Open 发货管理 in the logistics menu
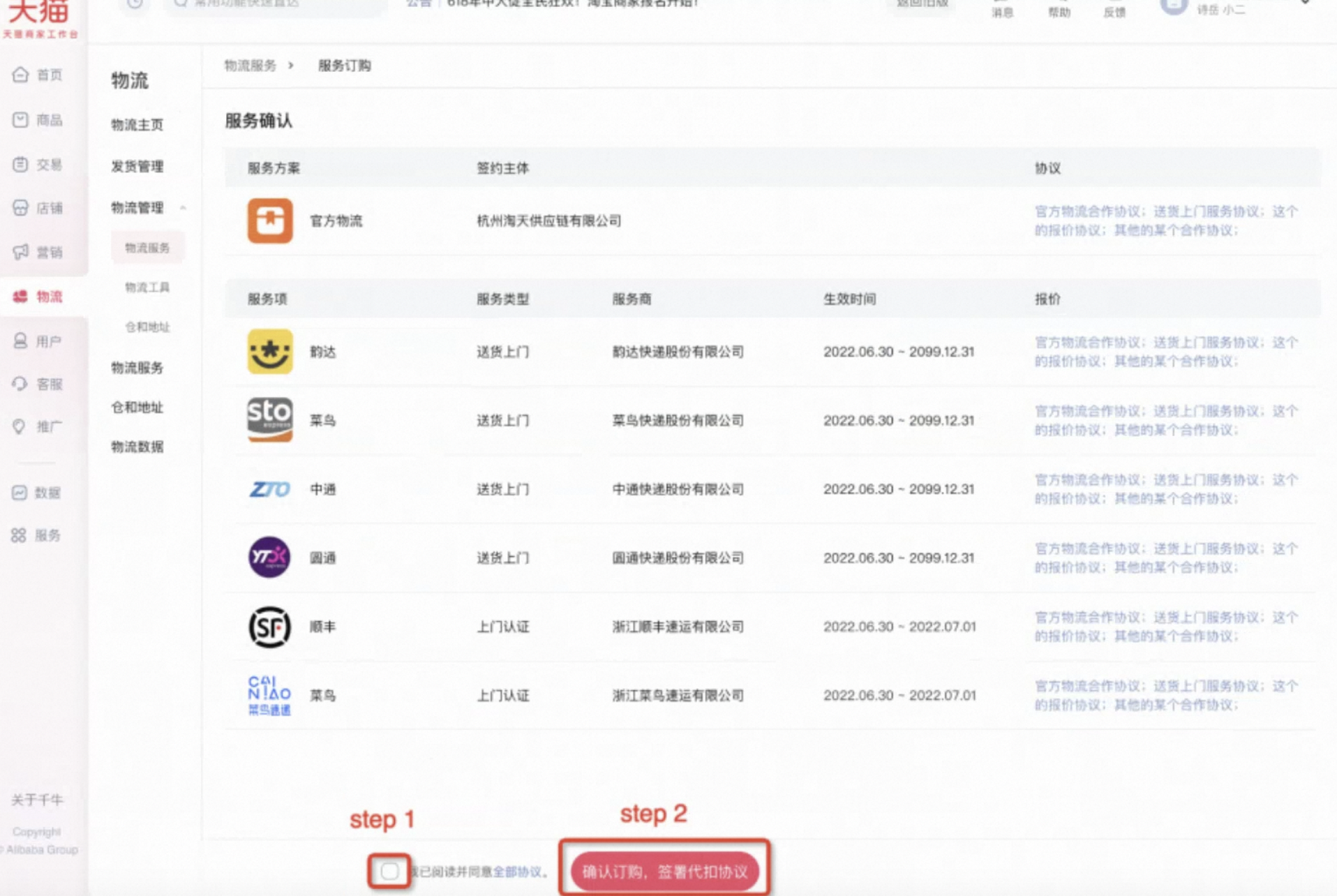The width and height of the screenshot is (1337, 896). click(137, 166)
